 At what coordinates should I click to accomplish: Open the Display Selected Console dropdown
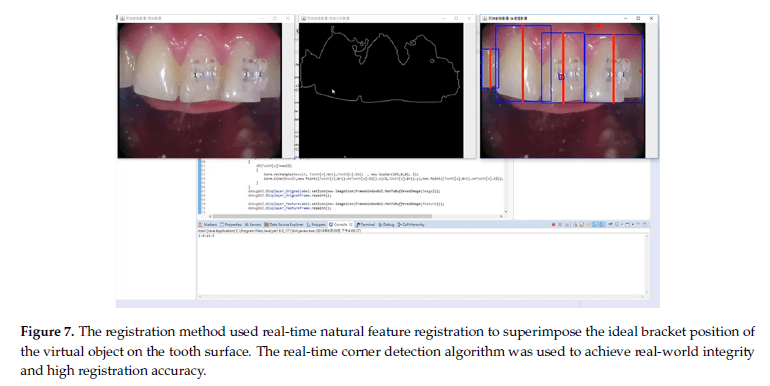tap(622, 224)
